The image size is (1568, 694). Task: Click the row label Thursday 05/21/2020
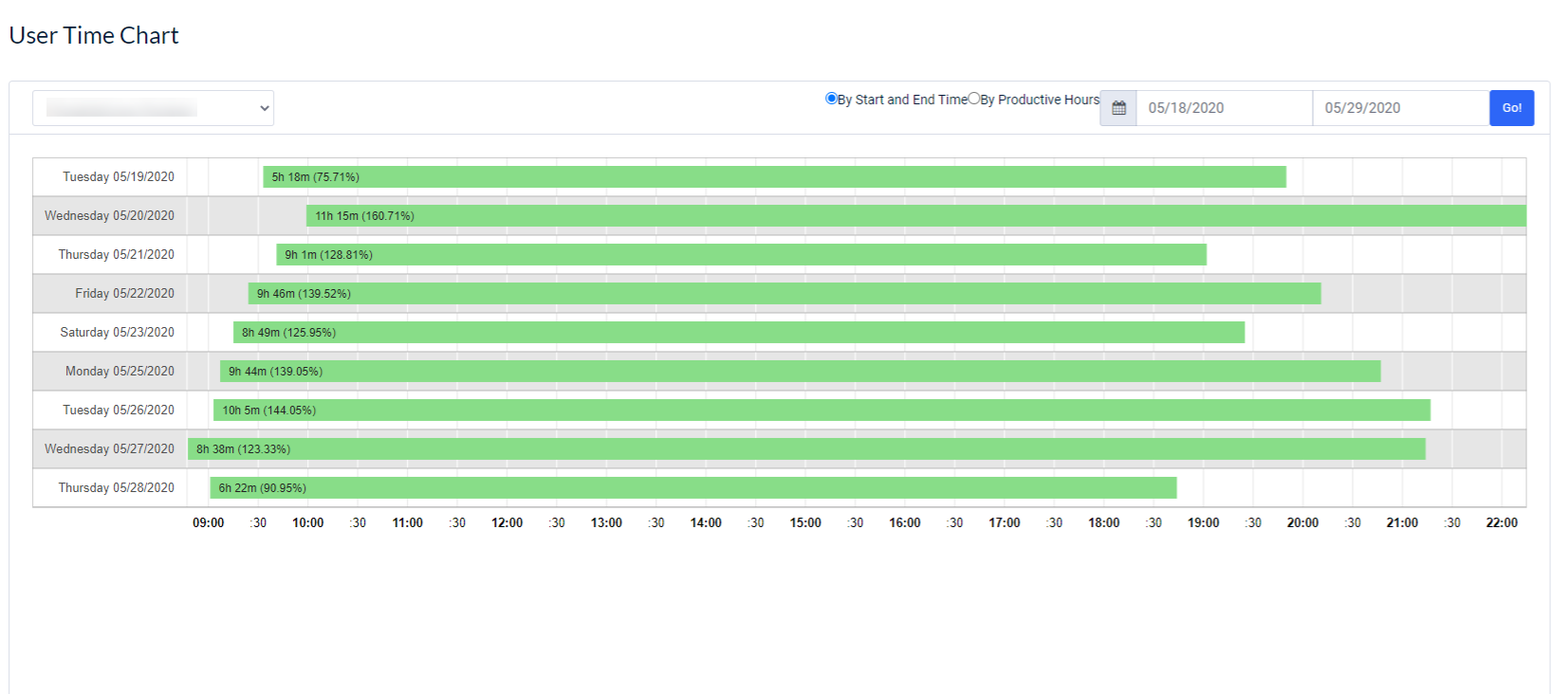117,255
